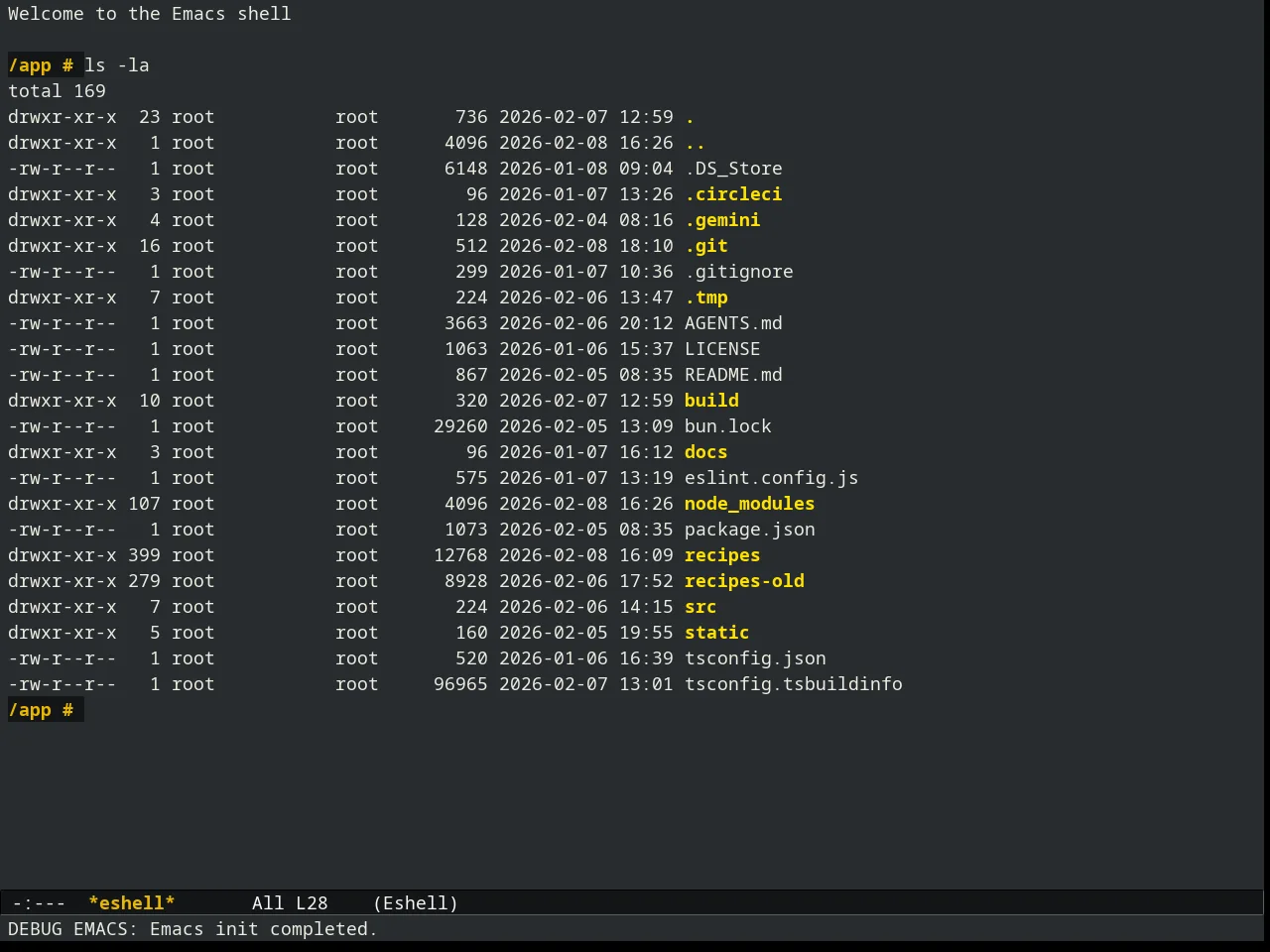Click the link count 399 for recipes
This screenshot has height=952, width=1270.
click(x=144, y=555)
